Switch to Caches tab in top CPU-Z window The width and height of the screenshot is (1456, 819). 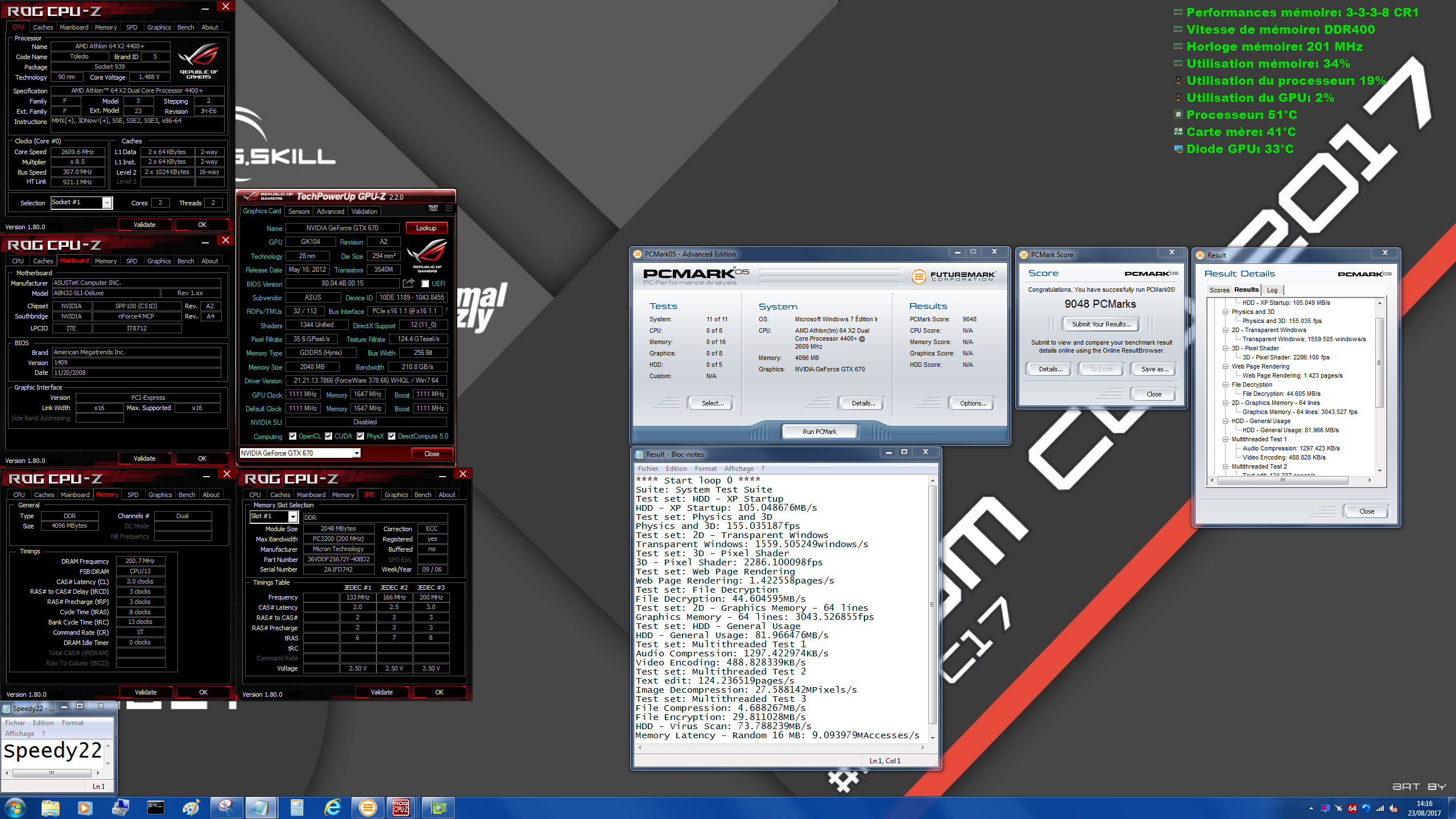click(43, 27)
